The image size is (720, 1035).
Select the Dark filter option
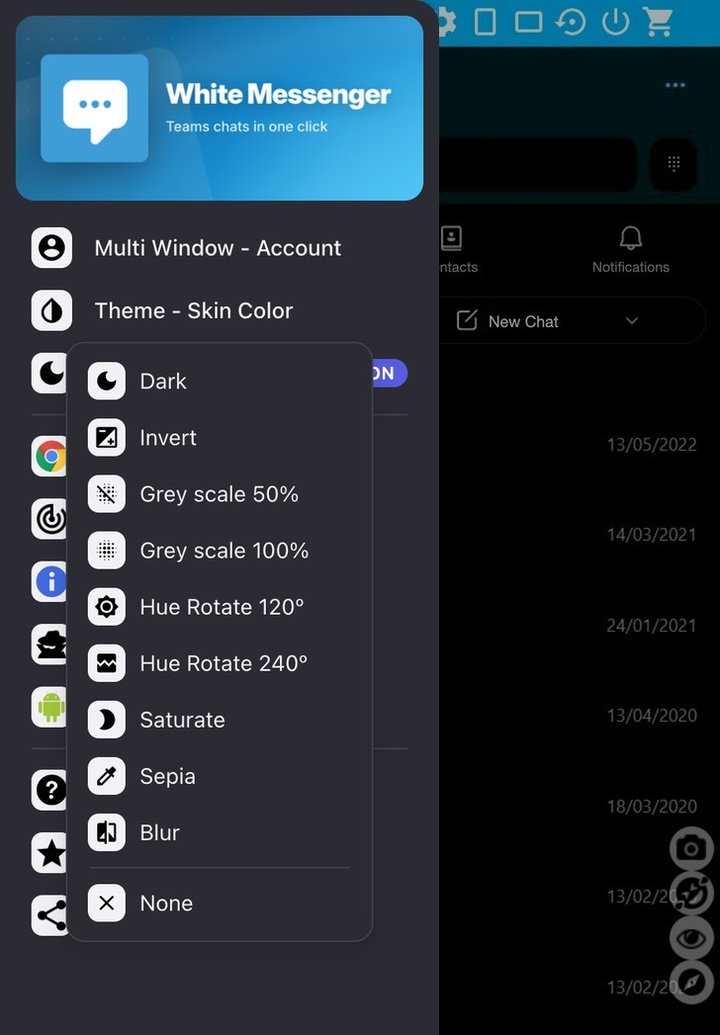(x=220, y=381)
